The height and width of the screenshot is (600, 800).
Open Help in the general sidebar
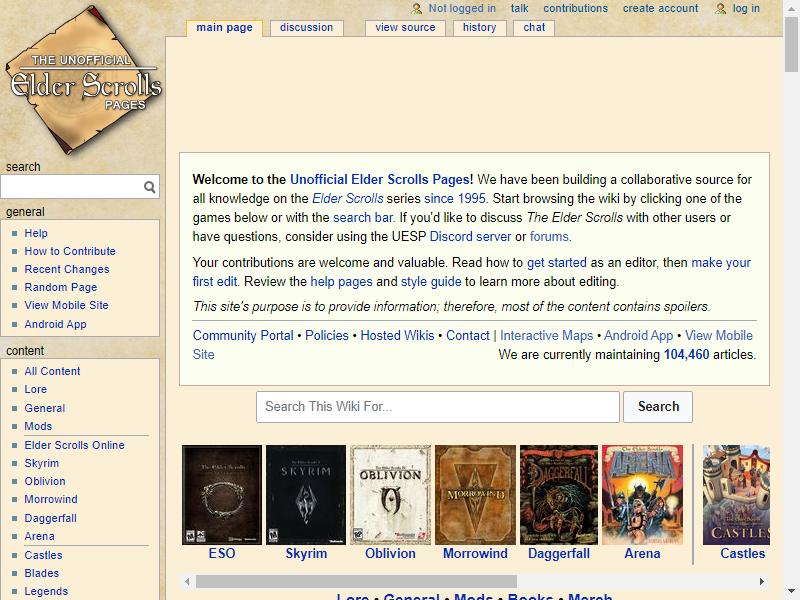click(36, 233)
